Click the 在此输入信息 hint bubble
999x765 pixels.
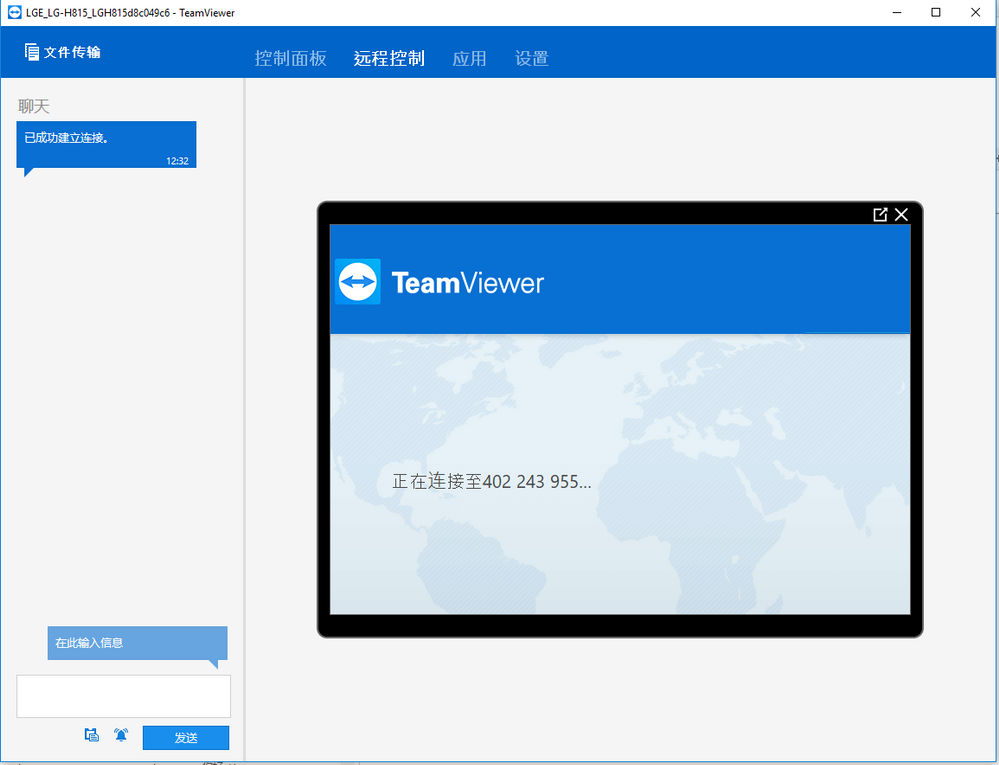coord(138,643)
